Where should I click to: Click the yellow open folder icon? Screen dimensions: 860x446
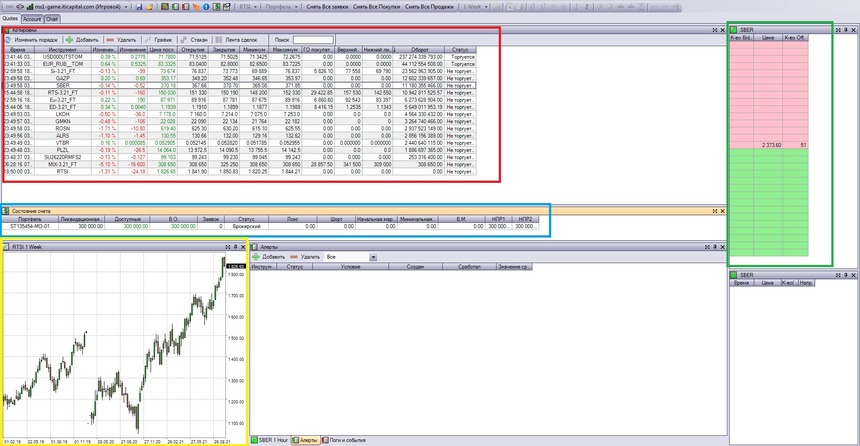coord(149,7)
